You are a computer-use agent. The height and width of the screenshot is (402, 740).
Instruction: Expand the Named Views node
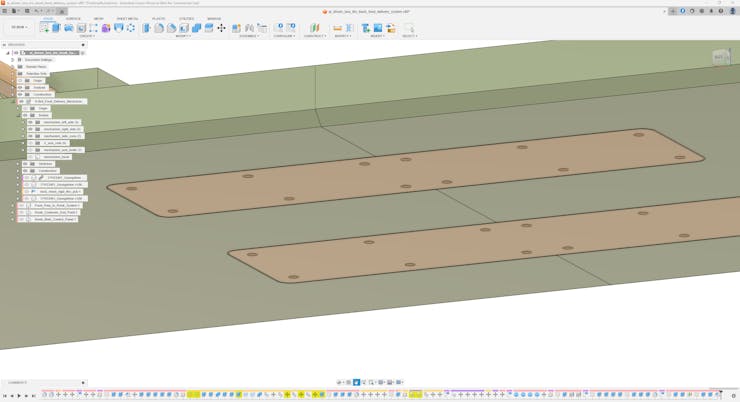click(13, 67)
